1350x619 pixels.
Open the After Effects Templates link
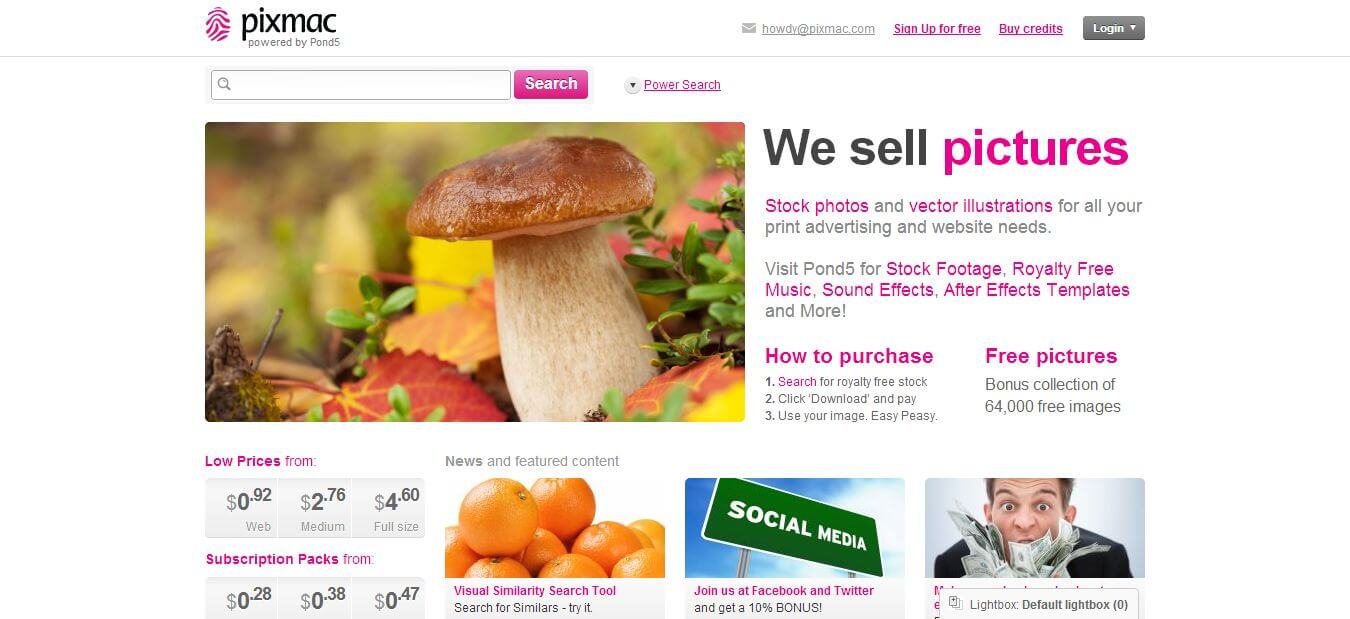1036,290
